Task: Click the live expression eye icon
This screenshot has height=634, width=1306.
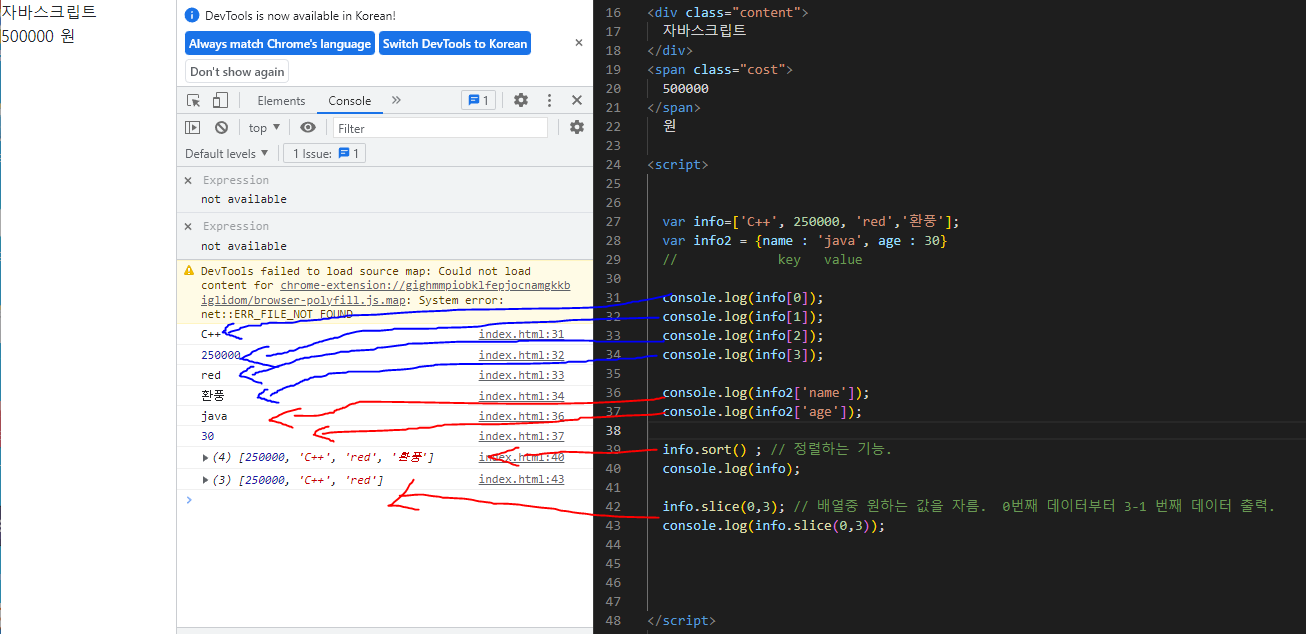Action: click(x=308, y=127)
